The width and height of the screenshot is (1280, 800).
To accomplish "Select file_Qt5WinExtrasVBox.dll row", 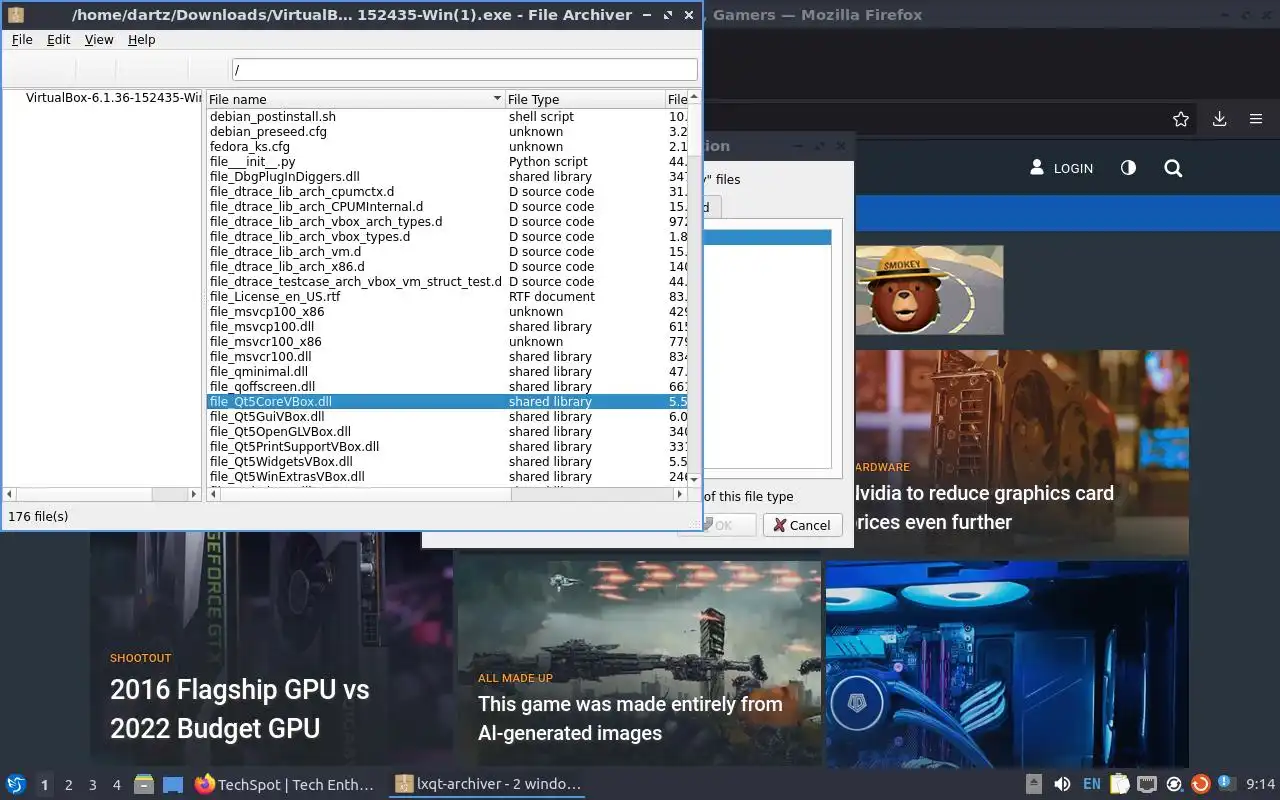I will pos(447,477).
